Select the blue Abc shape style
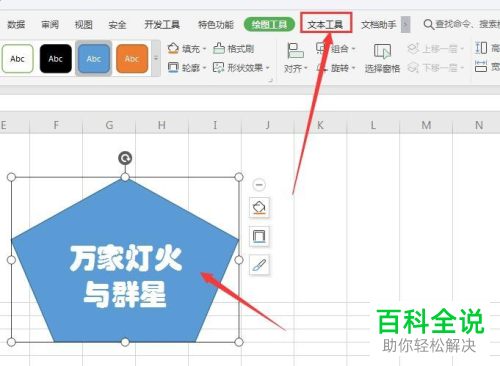Screen dimensions: 500x366 pos(94,59)
